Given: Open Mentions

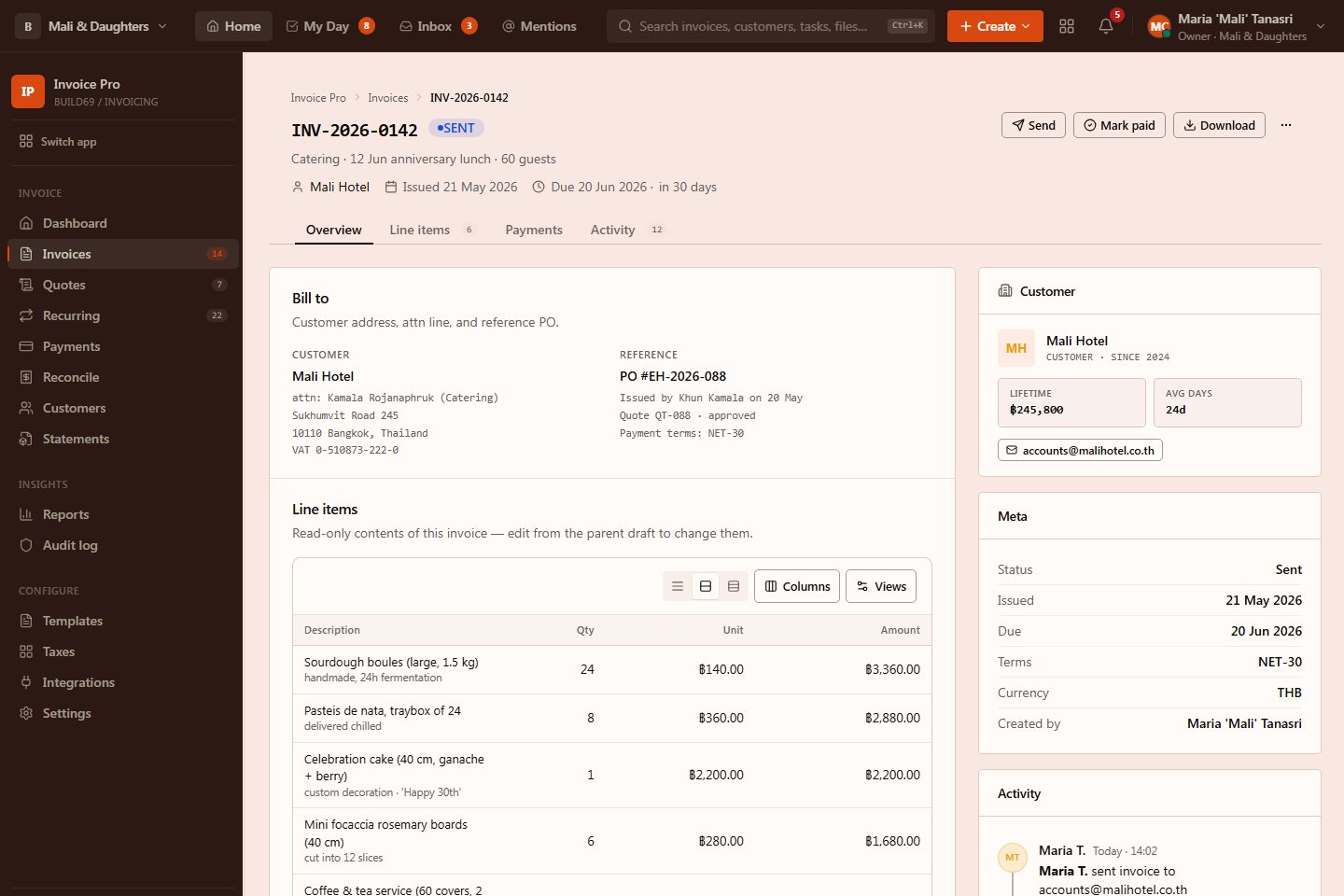Looking at the screenshot, I should [539, 26].
